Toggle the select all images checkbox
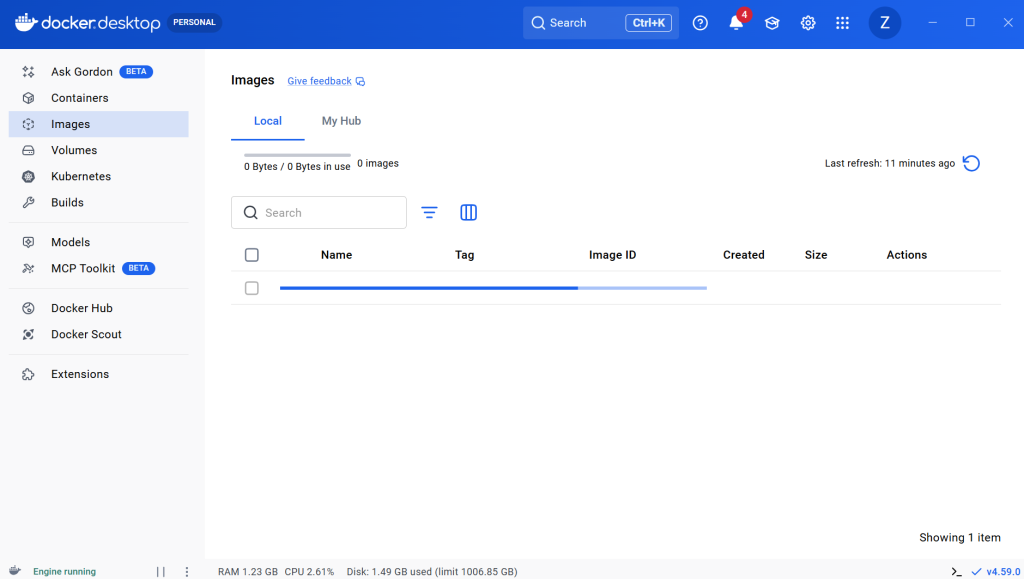 (252, 255)
